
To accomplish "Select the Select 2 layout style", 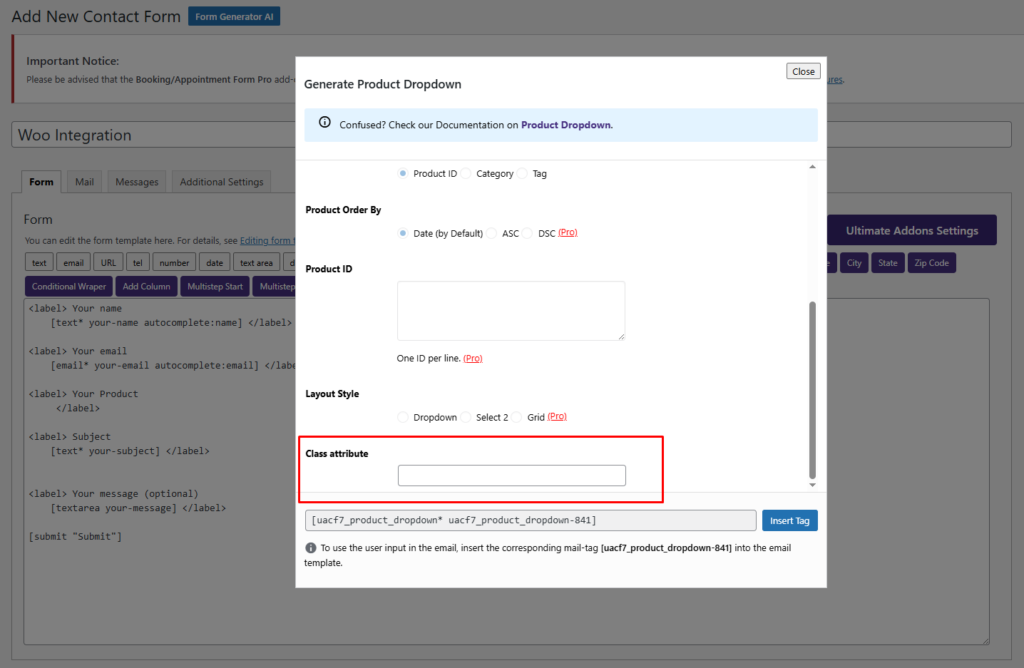I will pos(466,417).
